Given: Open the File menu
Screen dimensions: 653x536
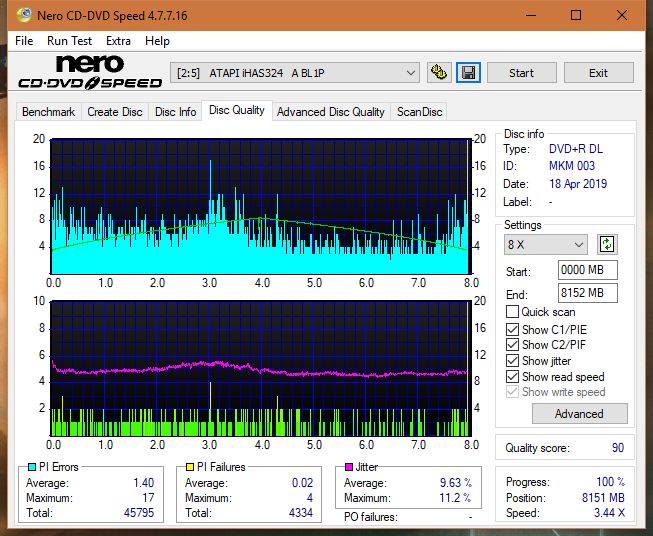Looking at the screenshot, I should tap(24, 41).
